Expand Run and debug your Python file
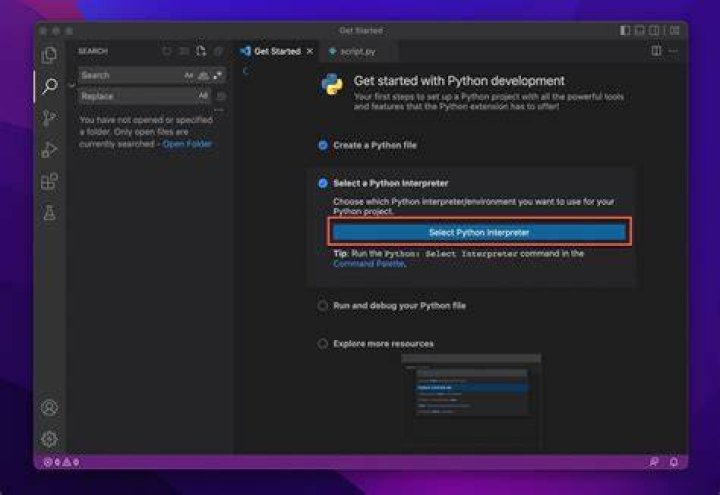Screen dimensions: 720x495 (x=399, y=306)
